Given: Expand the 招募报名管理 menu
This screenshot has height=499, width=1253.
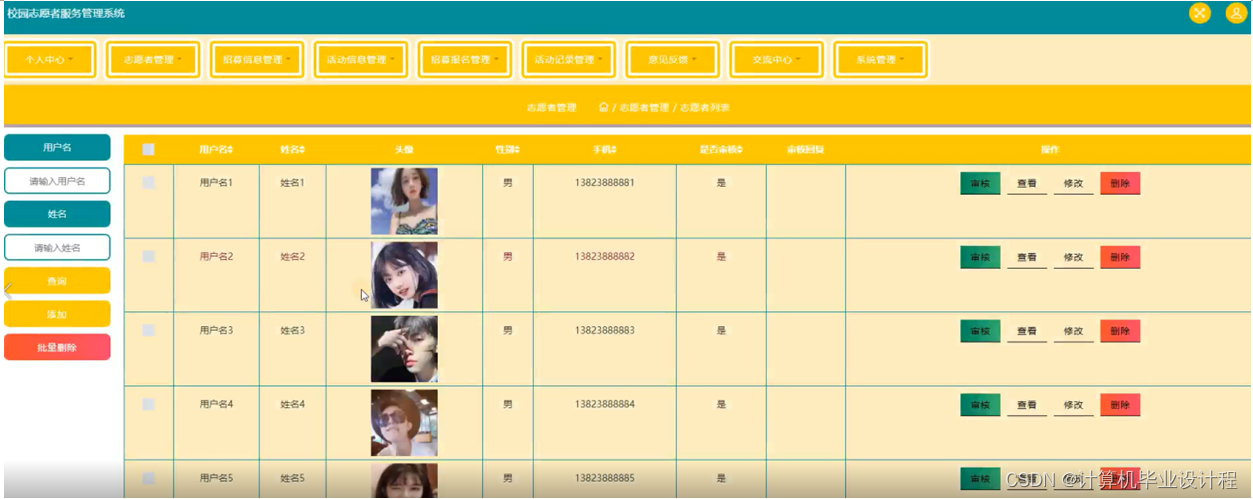Looking at the screenshot, I should 465,60.
